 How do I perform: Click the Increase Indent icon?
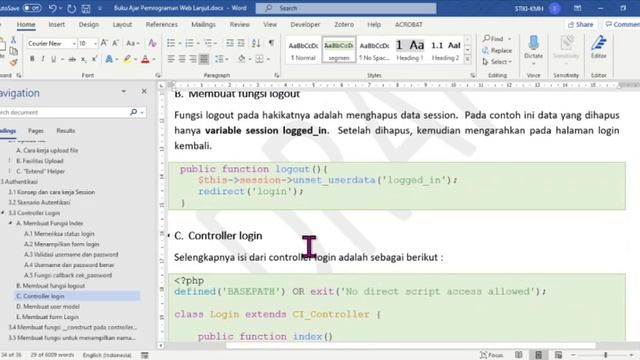point(241,43)
